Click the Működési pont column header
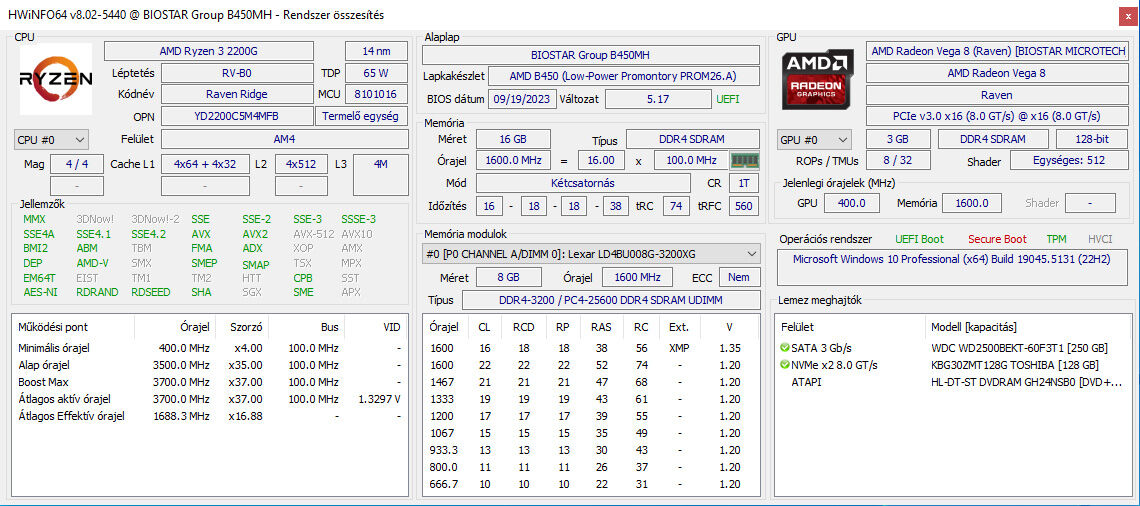The width and height of the screenshot is (1140, 506). [74, 327]
